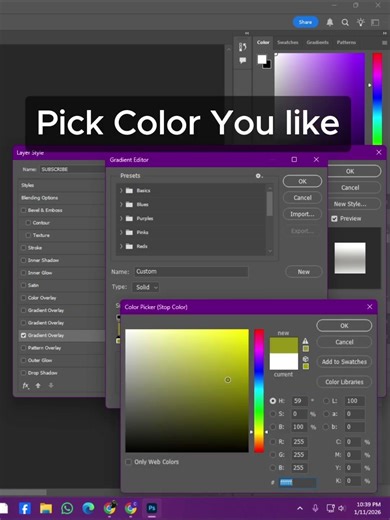The height and width of the screenshot is (520, 390).
Task: Open File Explorer from the taskbar
Action: pyautogui.click(x=46, y=508)
